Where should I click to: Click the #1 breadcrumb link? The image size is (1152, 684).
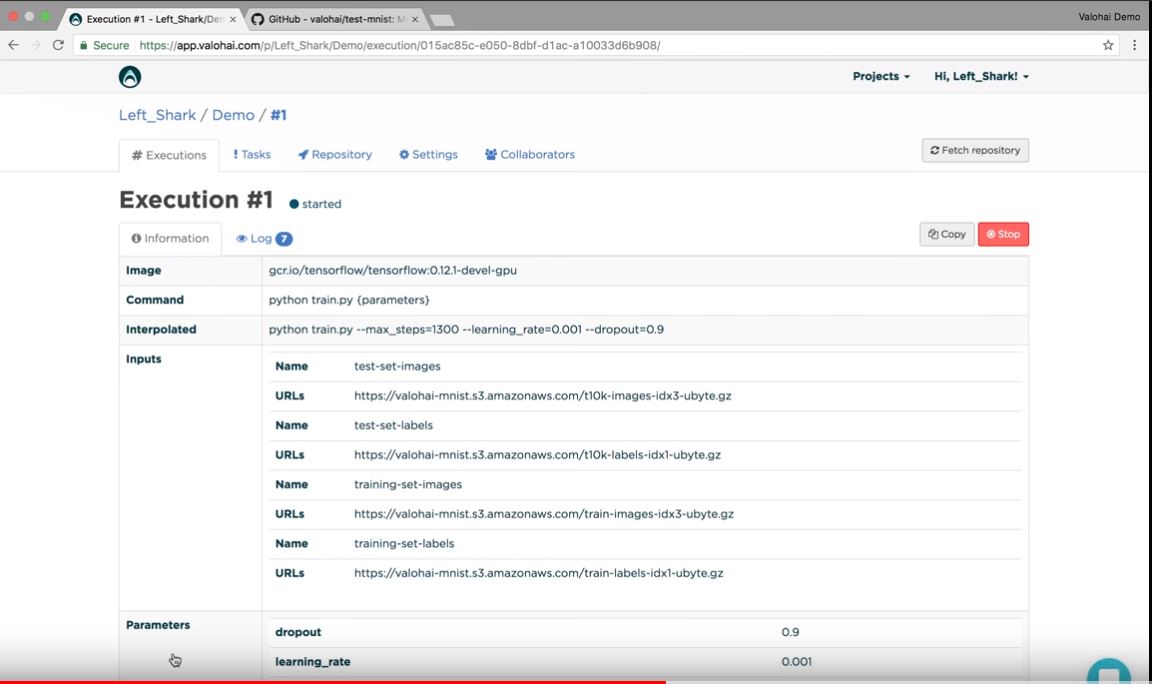(278, 115)
